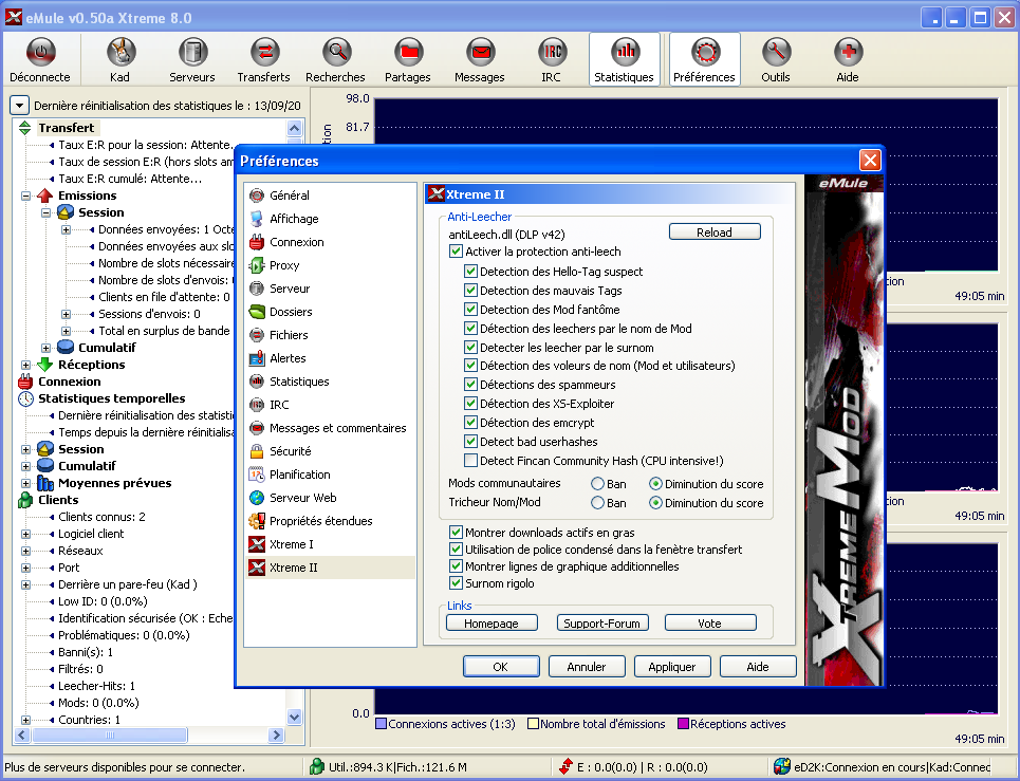Viewport: 1020px width, 781px height.
Task: Click the Statistiques icon in preferences list
Action: point(257,381)
